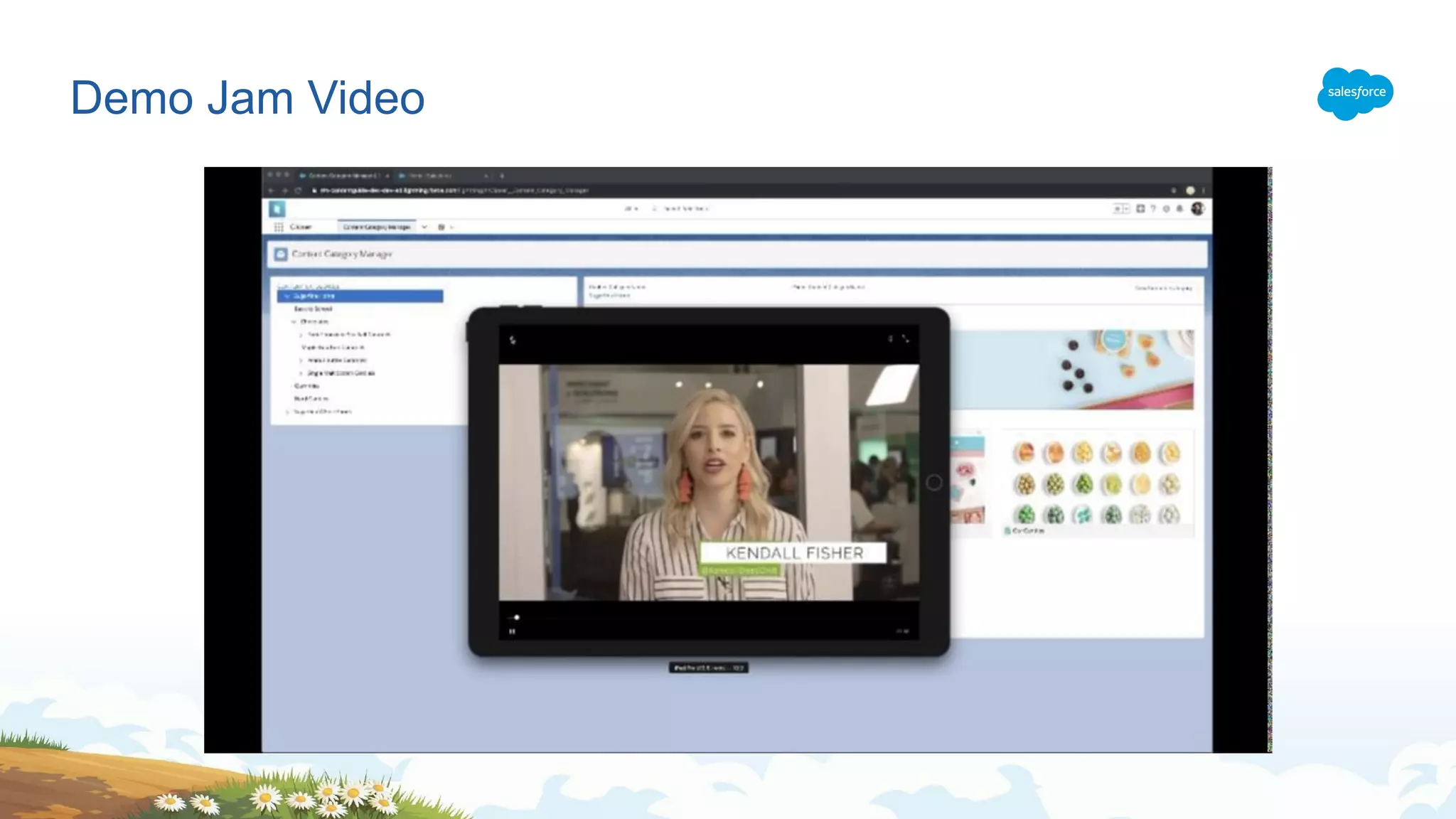Viewport: 1456px width, 819px height.
Task: Open the setup gear icon in header
Action: coord(1166,208)
